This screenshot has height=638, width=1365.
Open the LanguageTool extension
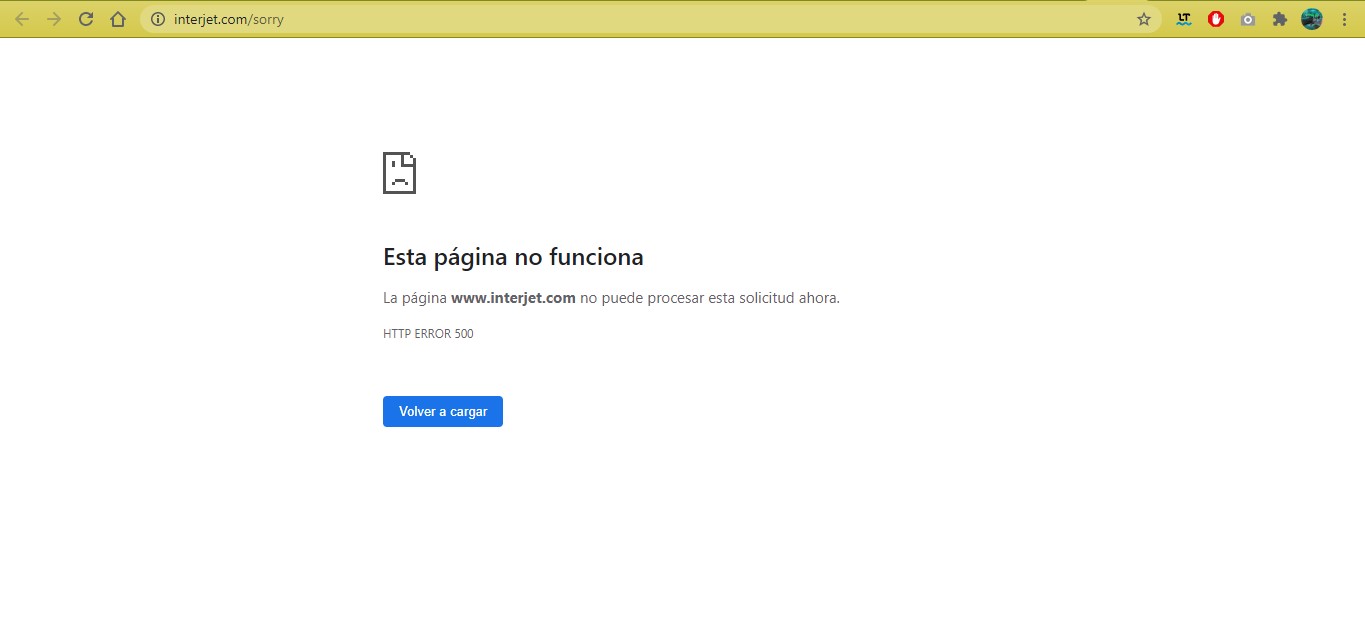(x=1184, y=19)
